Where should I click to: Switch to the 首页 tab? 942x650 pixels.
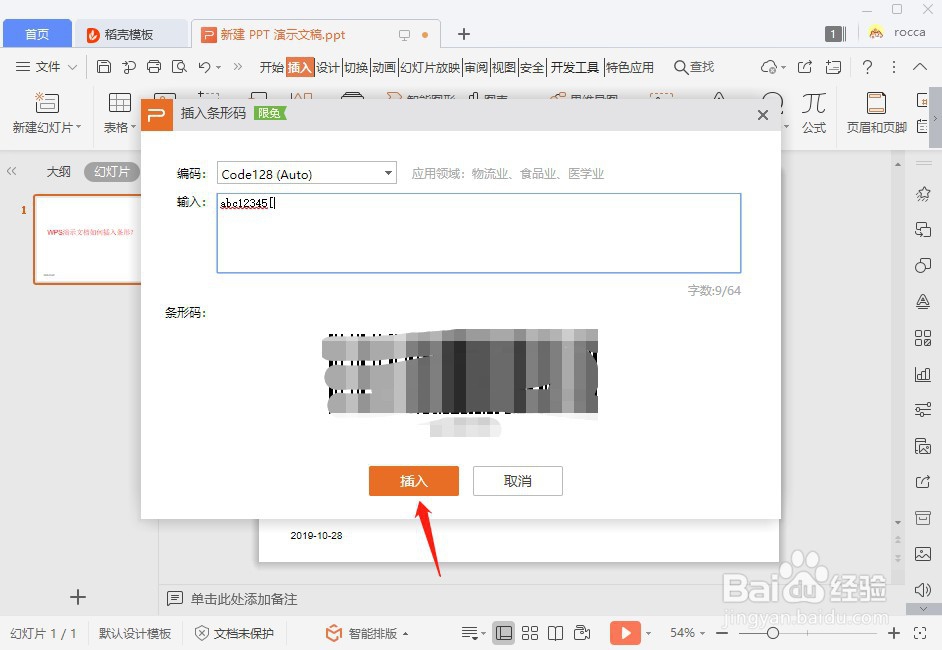[x=37, y=34]
